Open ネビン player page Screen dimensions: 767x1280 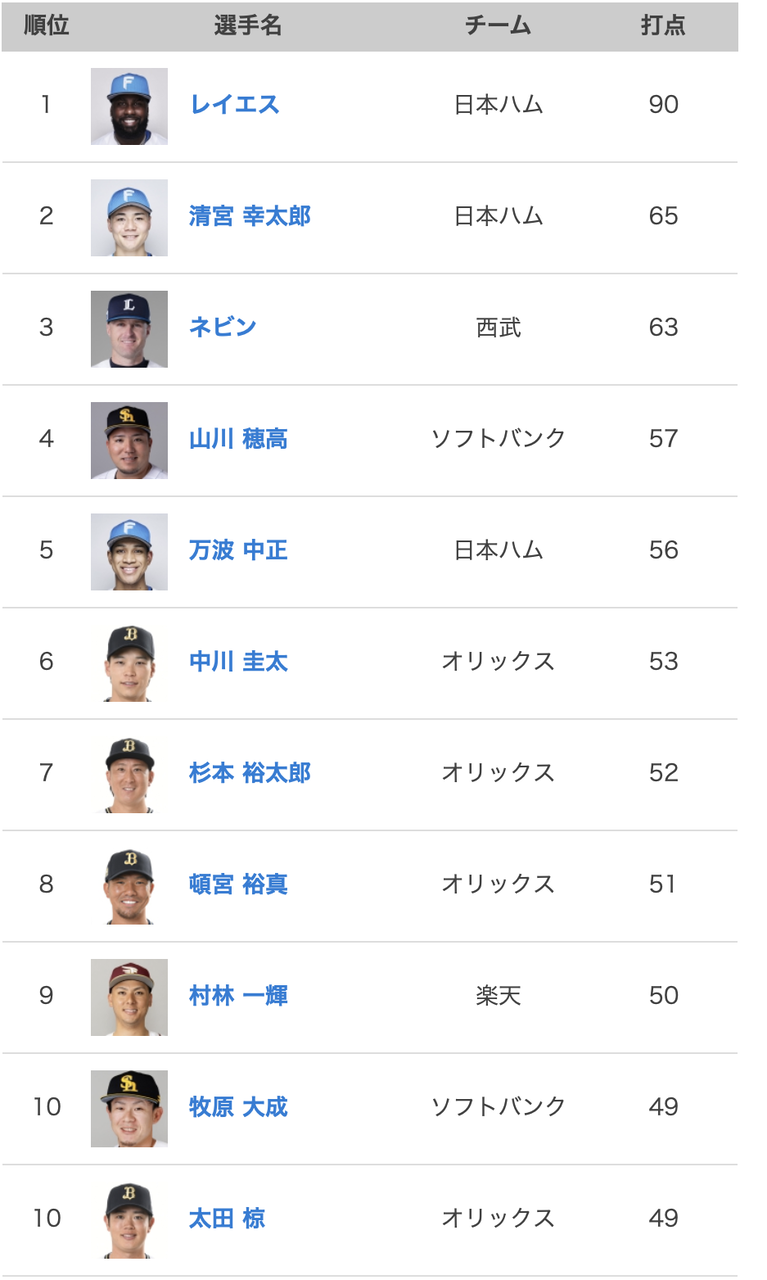223,327
